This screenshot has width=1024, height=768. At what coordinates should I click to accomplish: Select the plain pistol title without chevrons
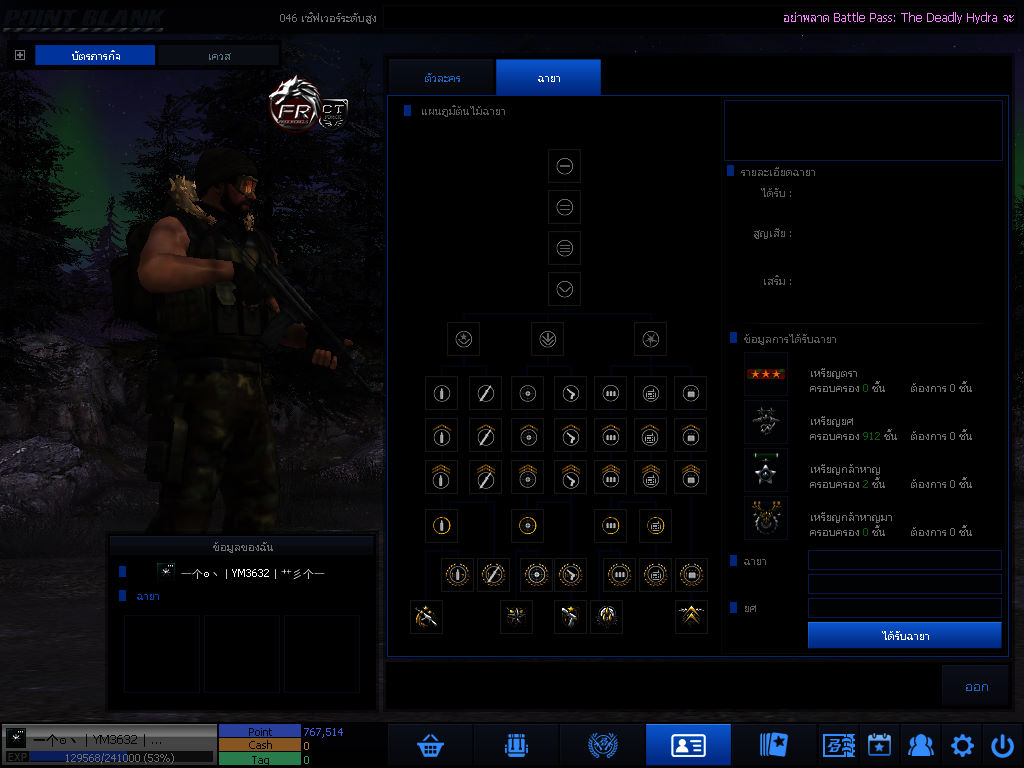(x=571, y=393)
